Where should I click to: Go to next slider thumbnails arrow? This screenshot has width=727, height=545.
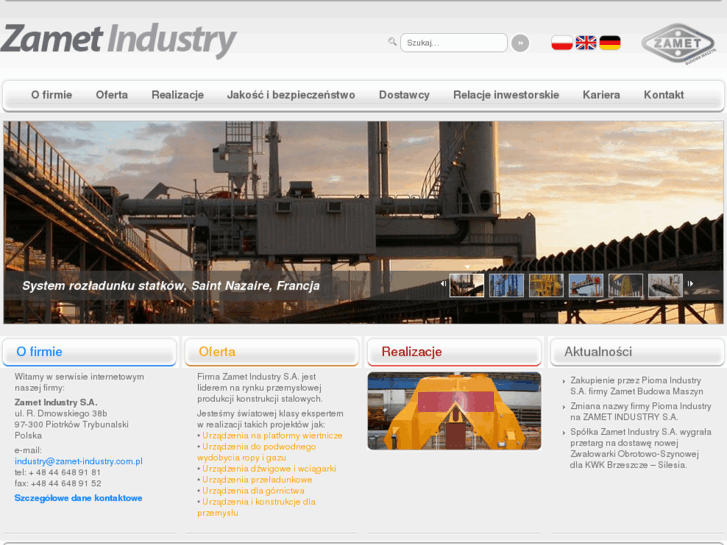[x=690, y=283]
